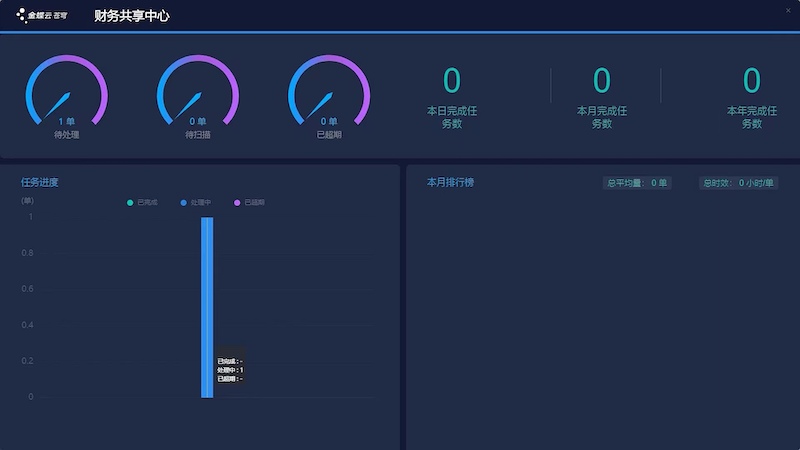Click the 本日完成任务数 counter

coord(452,81)
